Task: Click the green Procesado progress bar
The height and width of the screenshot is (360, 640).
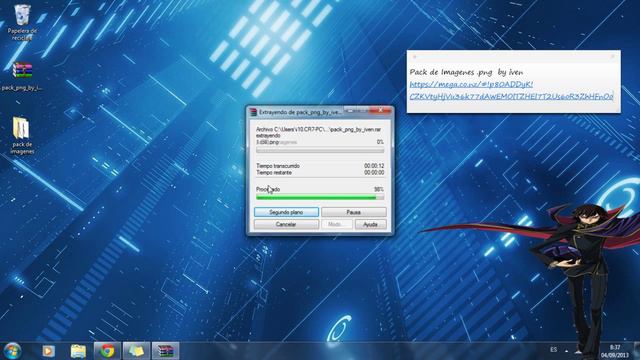Action: [320, 198]
